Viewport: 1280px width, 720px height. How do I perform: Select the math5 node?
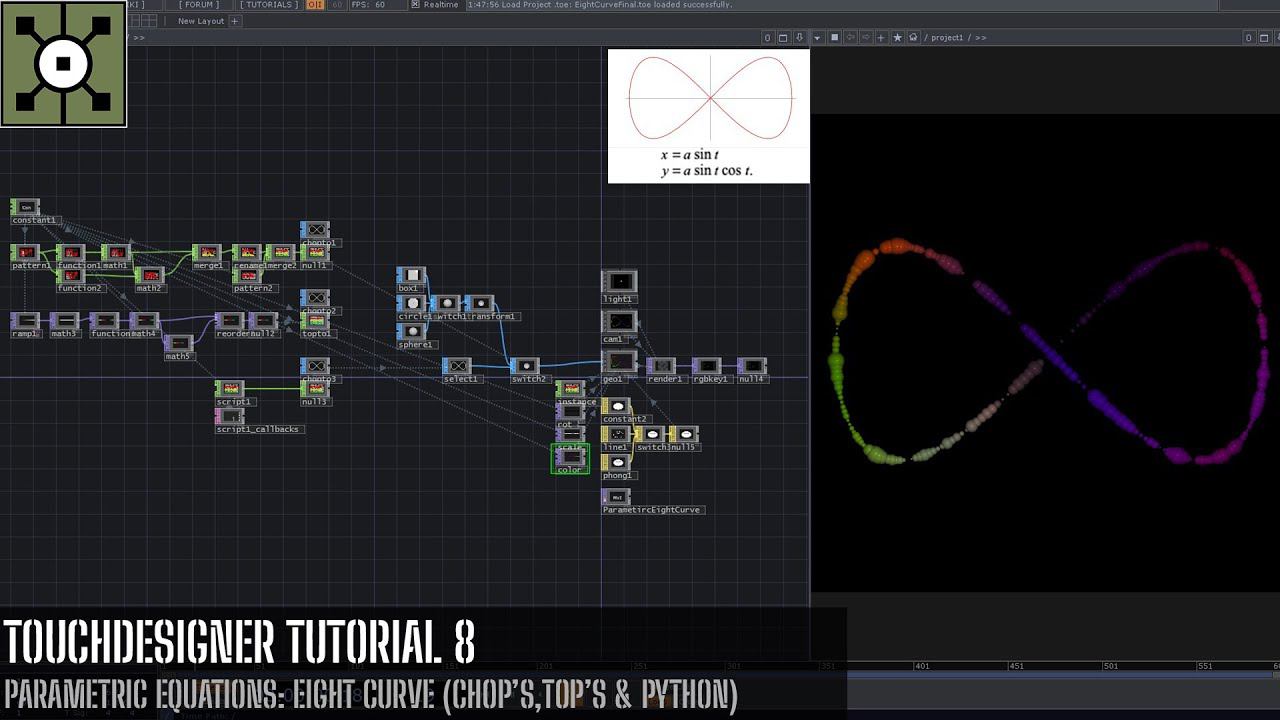tap(178, 344)
